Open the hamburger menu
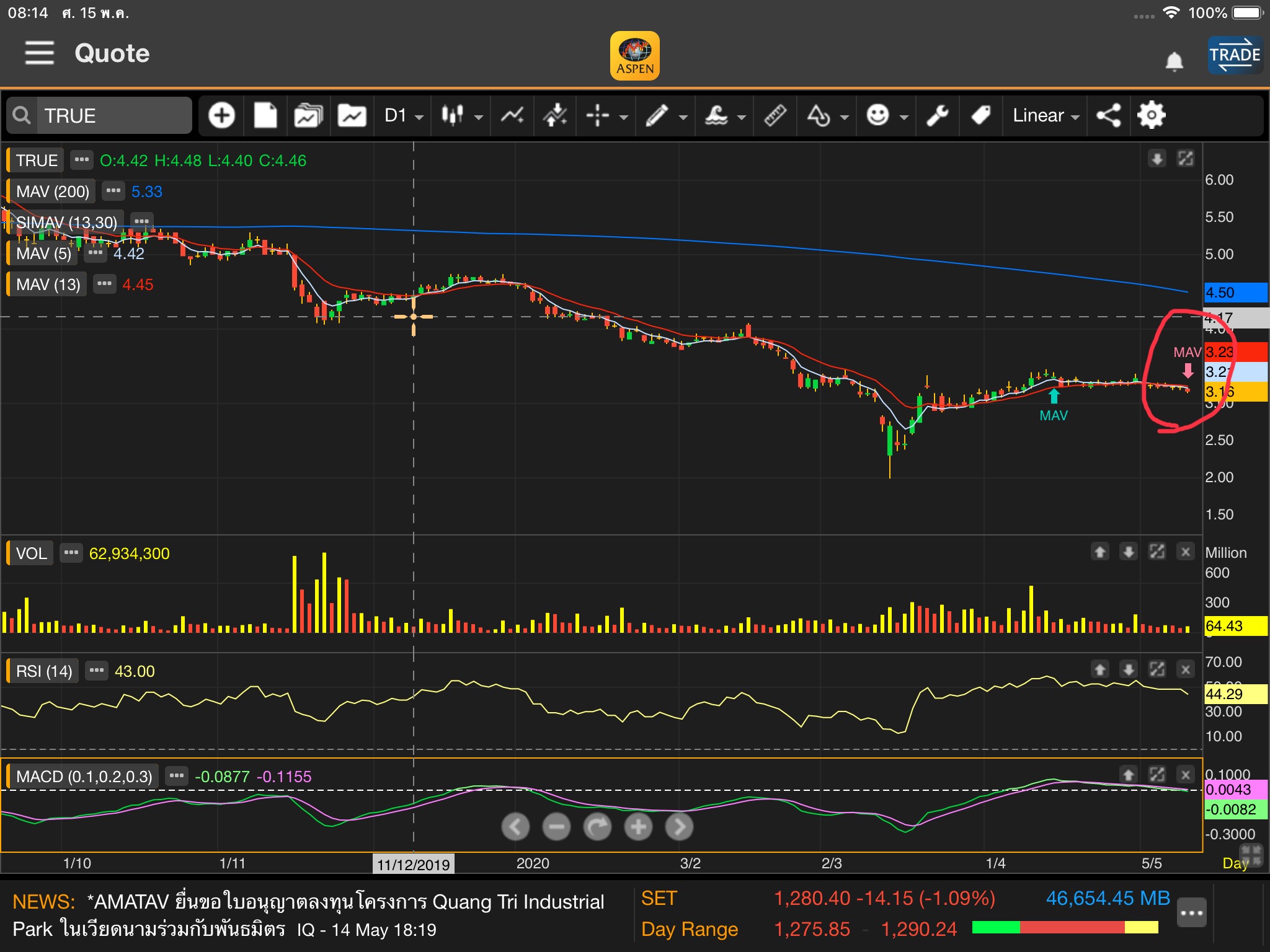 point(39,53)
